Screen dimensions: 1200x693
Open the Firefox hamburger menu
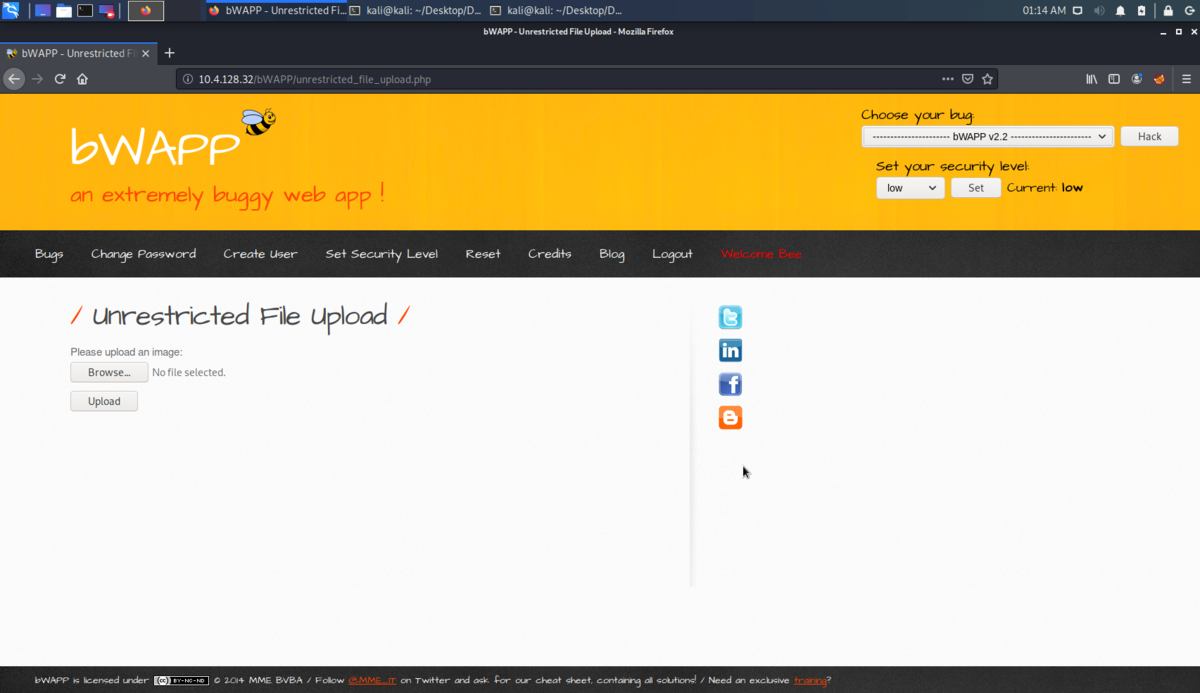(x=1186, y=79)
